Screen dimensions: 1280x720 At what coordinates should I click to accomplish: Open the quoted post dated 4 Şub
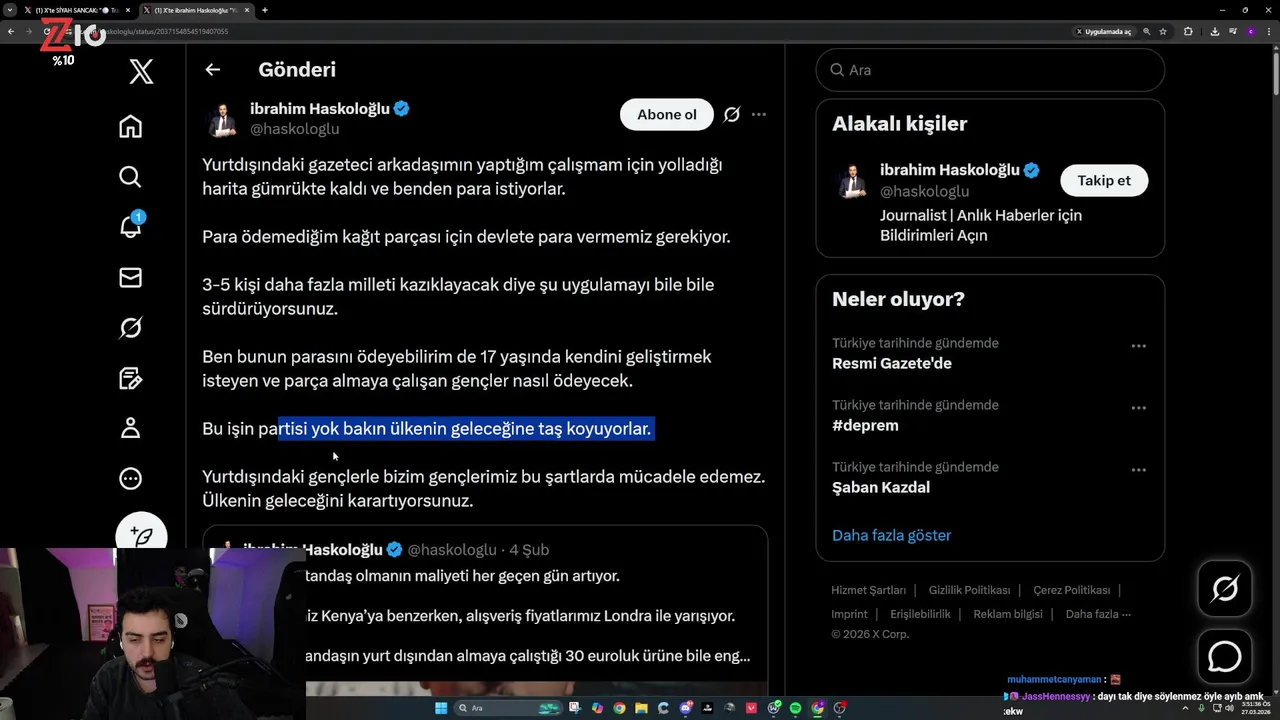(x=485, y=610)
